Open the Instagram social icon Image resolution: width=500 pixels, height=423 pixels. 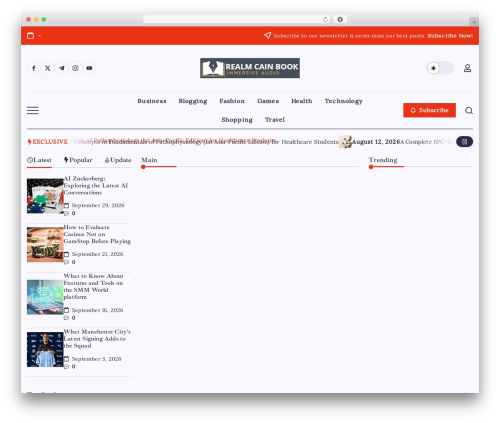[75, 68]
